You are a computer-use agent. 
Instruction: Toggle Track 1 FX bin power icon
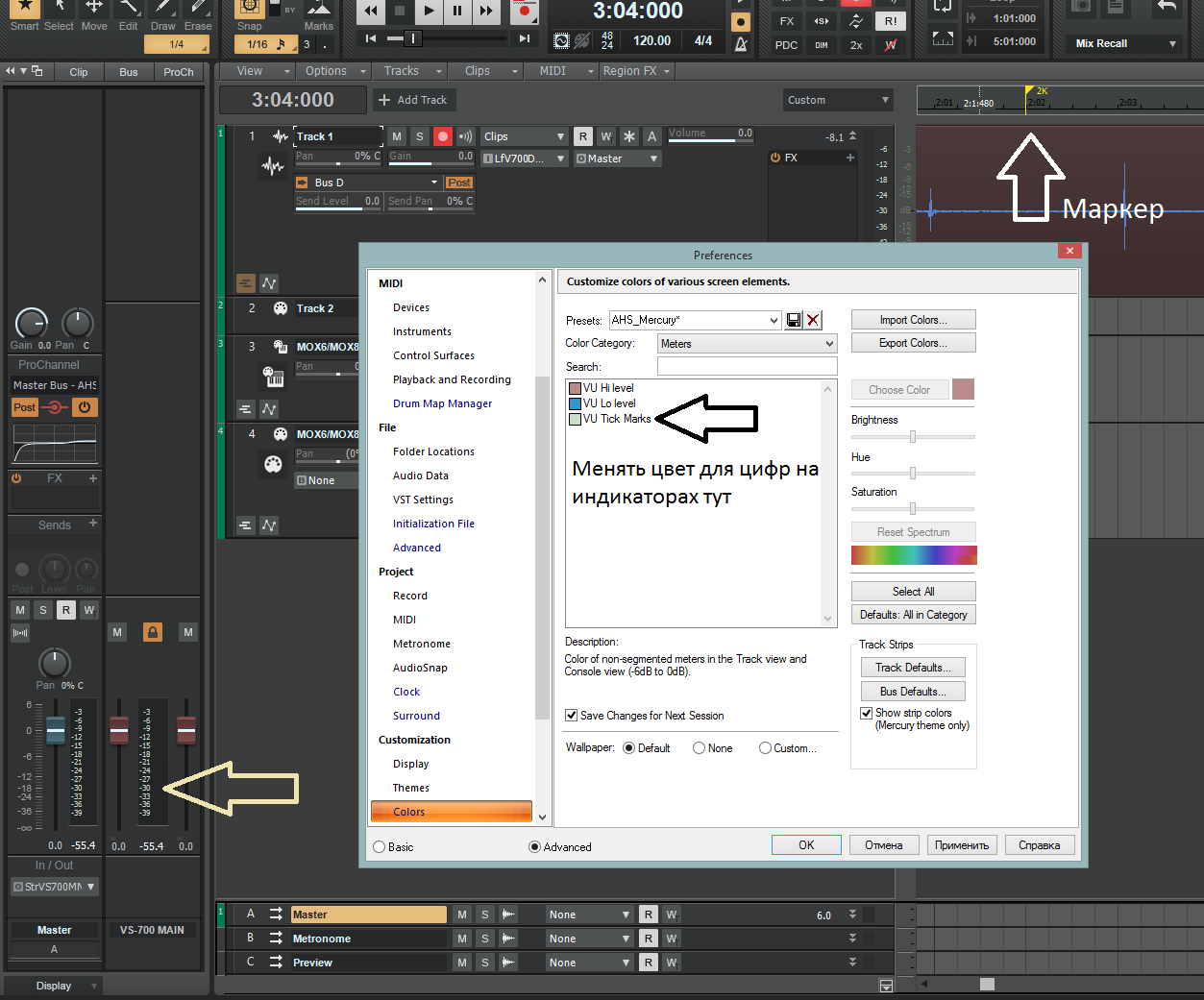(x=775, y=158)
